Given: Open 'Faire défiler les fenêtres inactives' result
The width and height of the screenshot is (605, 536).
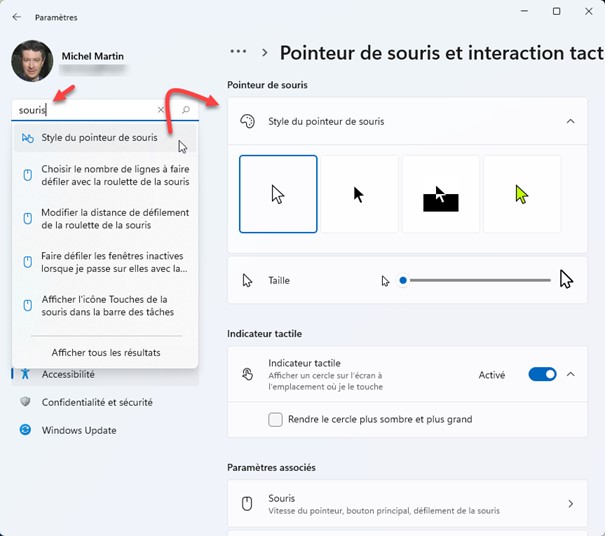Looking at the screenshot, I should (x=105, y=262).
